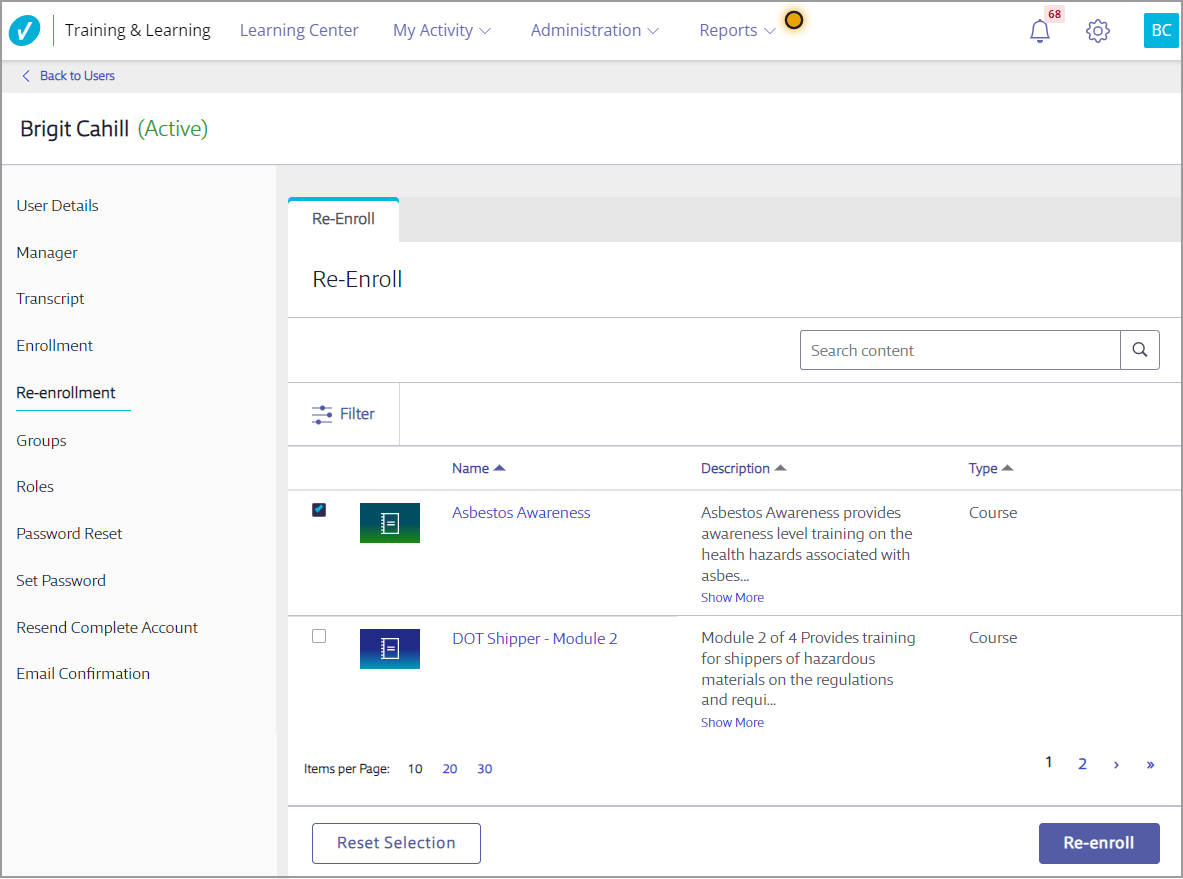
Task: Click the Re-enroll button
Action: 1099,843
